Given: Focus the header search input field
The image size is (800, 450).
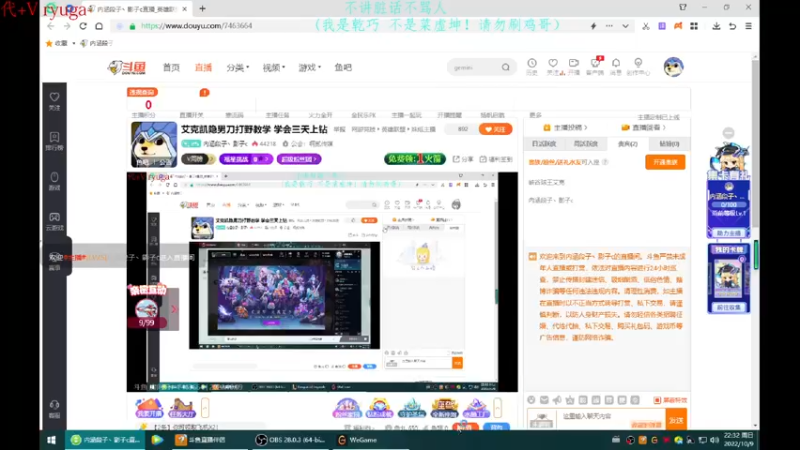Looking at the screenshot, I should click(474, 67).
